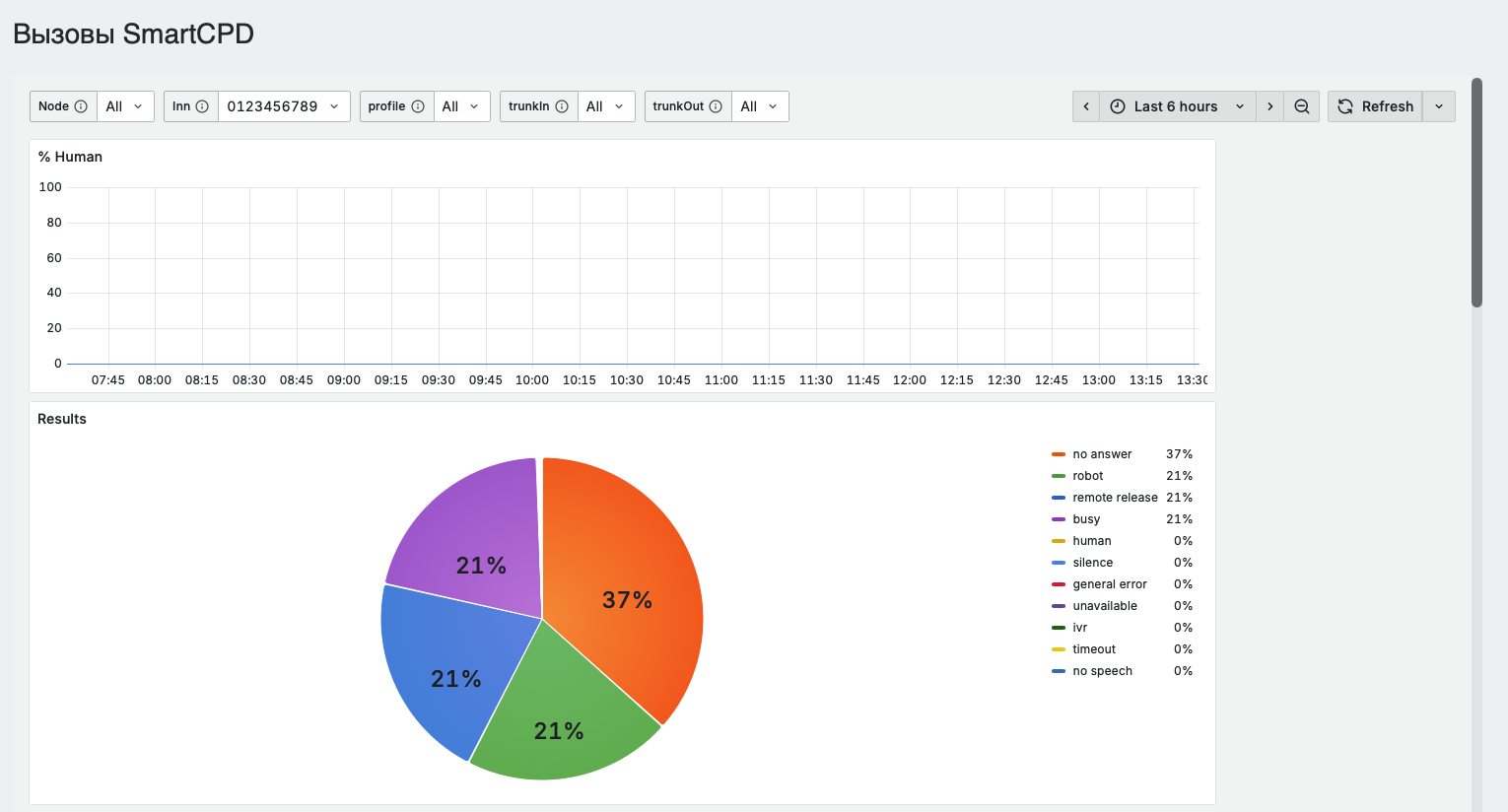Click the trunkIn variable info icon
The width and height of the screenshot is (1508, 812).
pyautogui.click(x=562, y=106)
